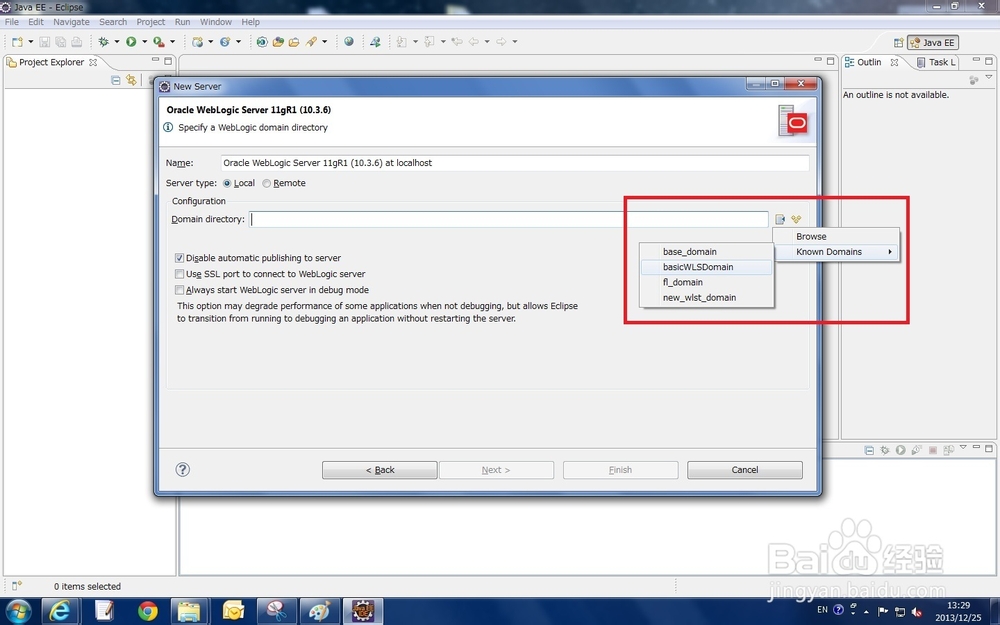Click the Search flashlight toolbar icon
Screen dimensions: 1000x625
pyautogui.click(x=311, y=41)
